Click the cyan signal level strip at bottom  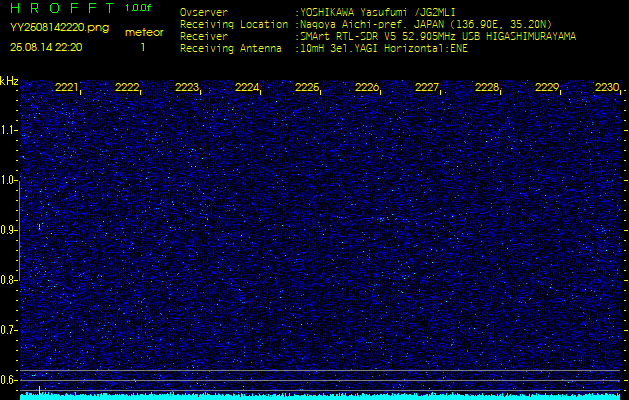click(321, 396)
